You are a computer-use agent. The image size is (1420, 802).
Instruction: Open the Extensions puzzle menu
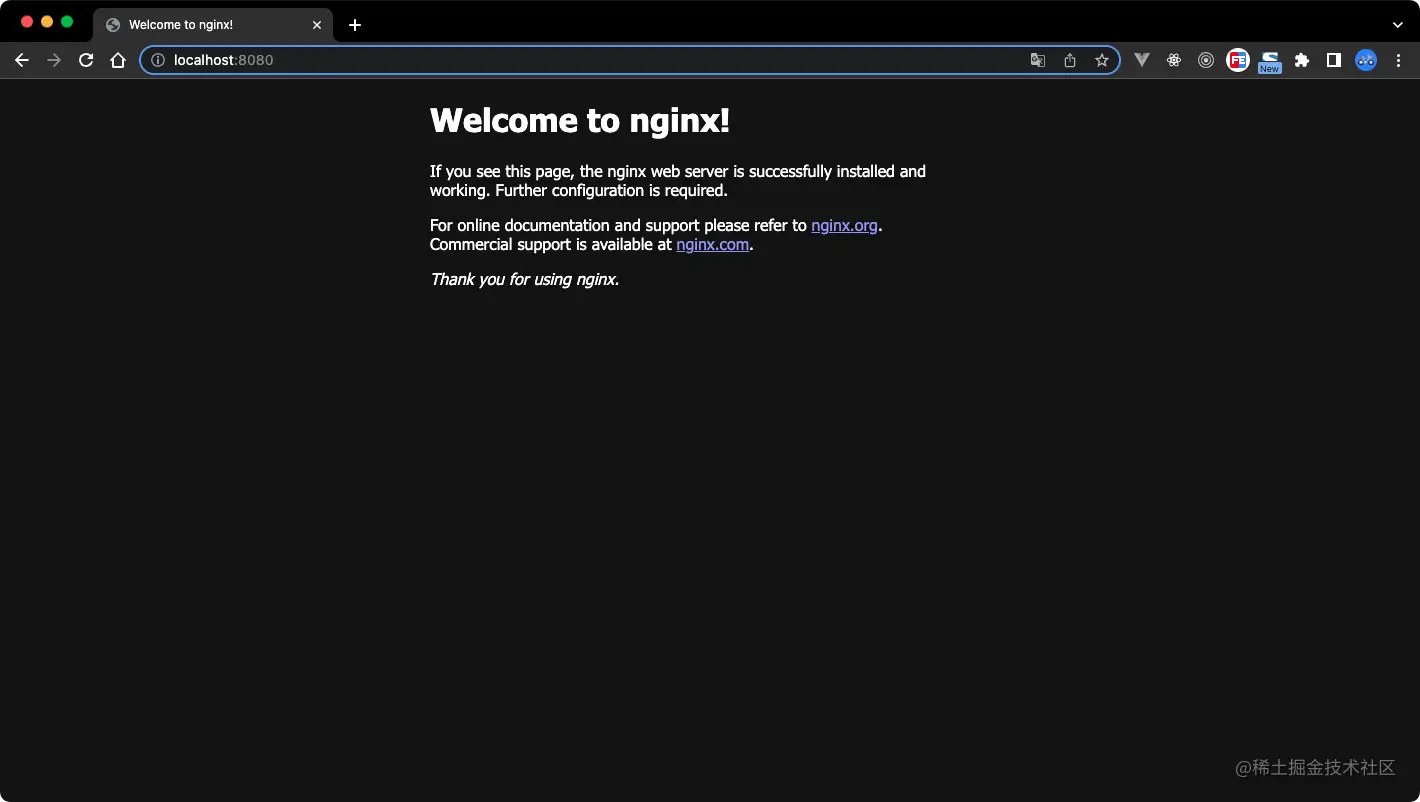(1302, 60)
